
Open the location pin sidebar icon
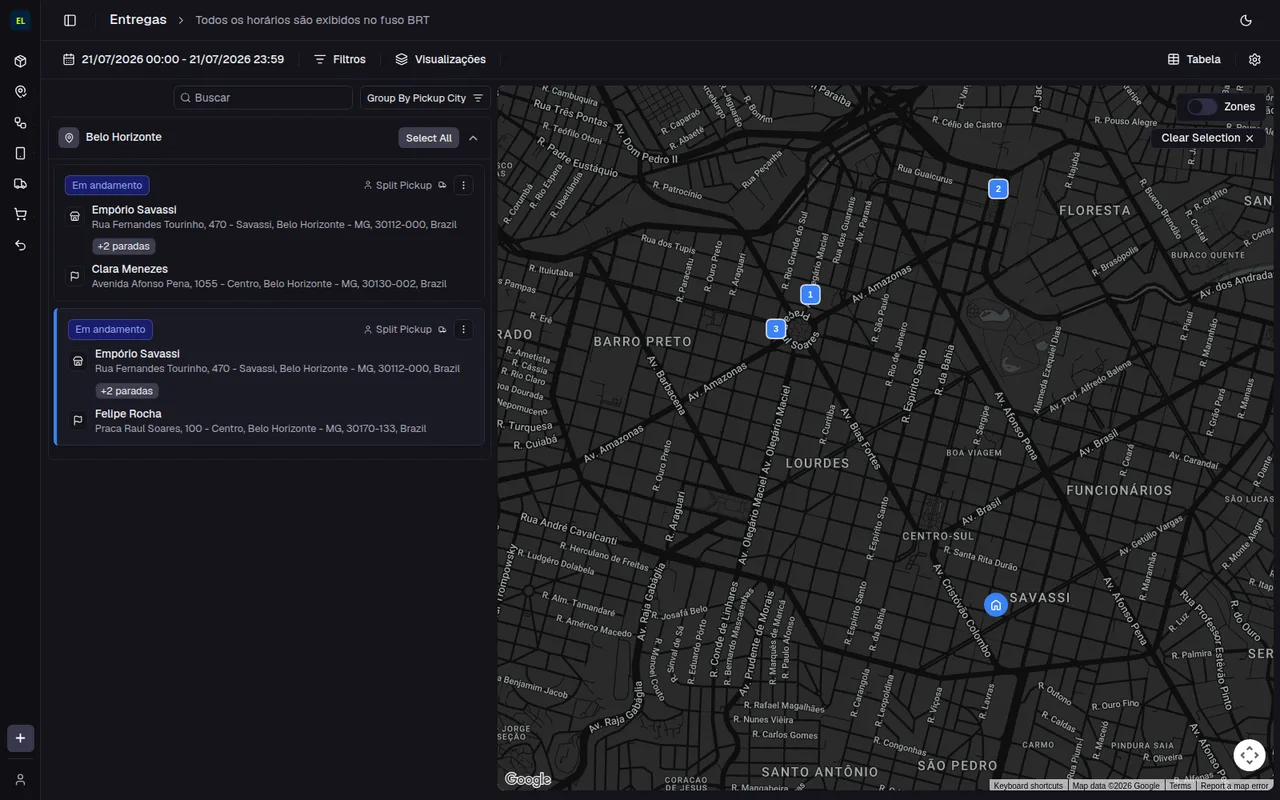[x=20, y=92]
